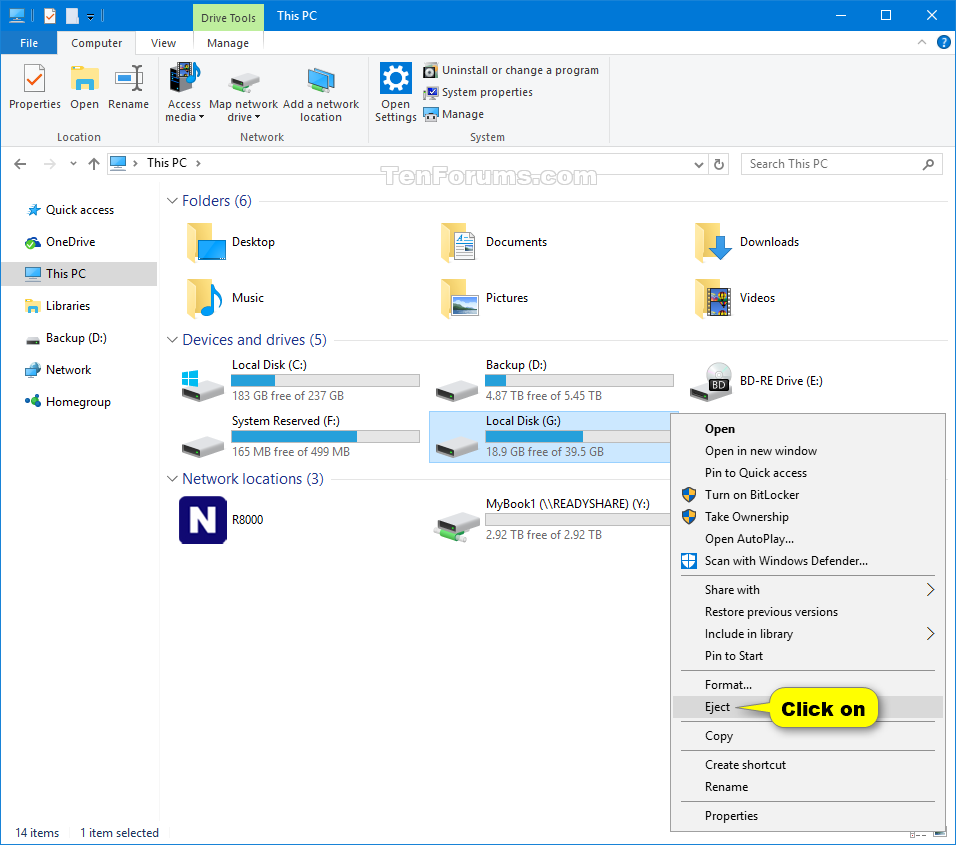Select the Videos folder icon
The width and height of the screenshot is (956, 845).
713,298
